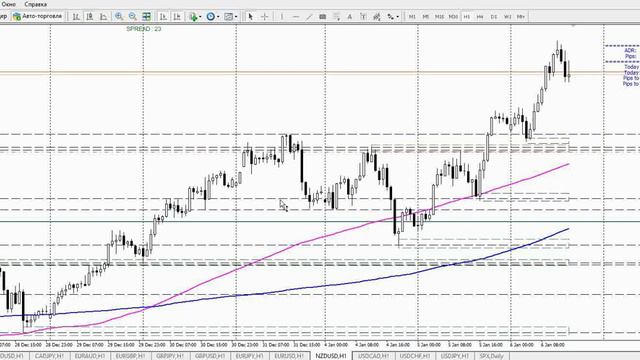Switch chart to bar chart mode

[x=76, y=17]
